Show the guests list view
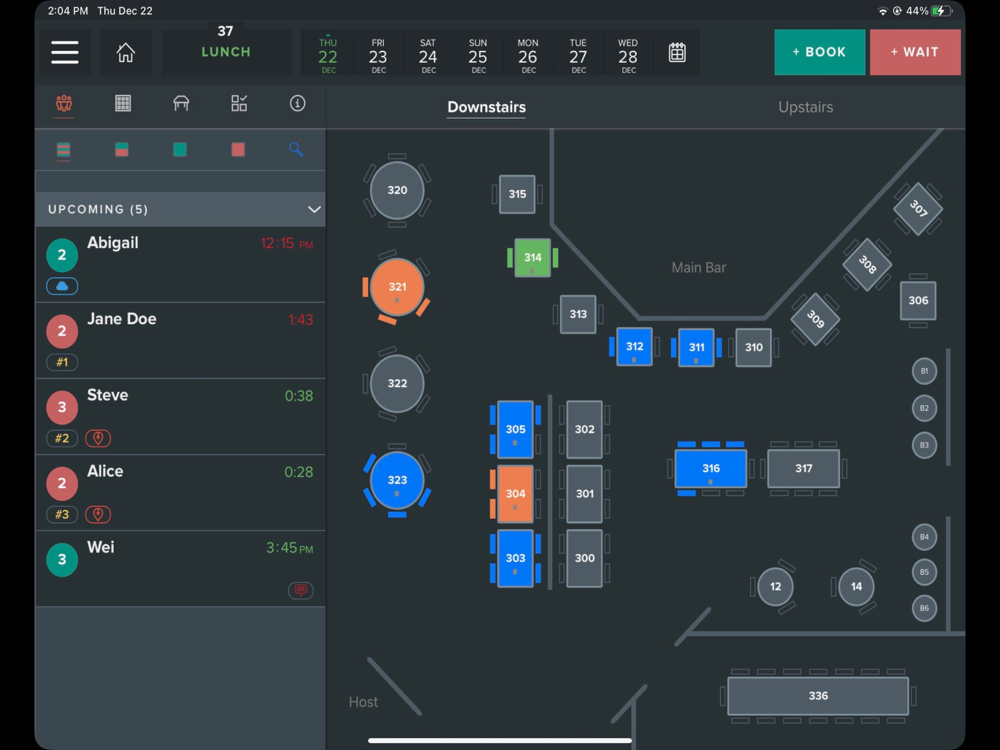1000x750 pixels. [x=64, y=103]
